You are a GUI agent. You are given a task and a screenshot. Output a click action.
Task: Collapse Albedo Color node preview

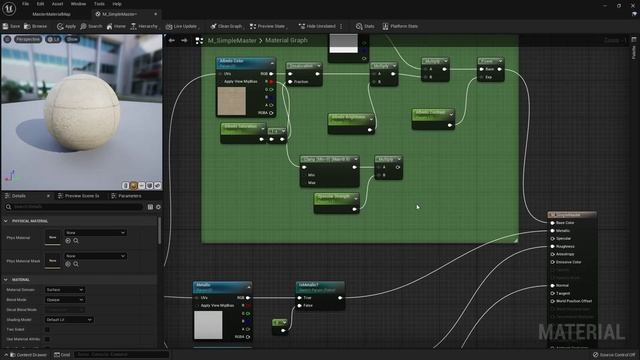[x=272, y=63]
